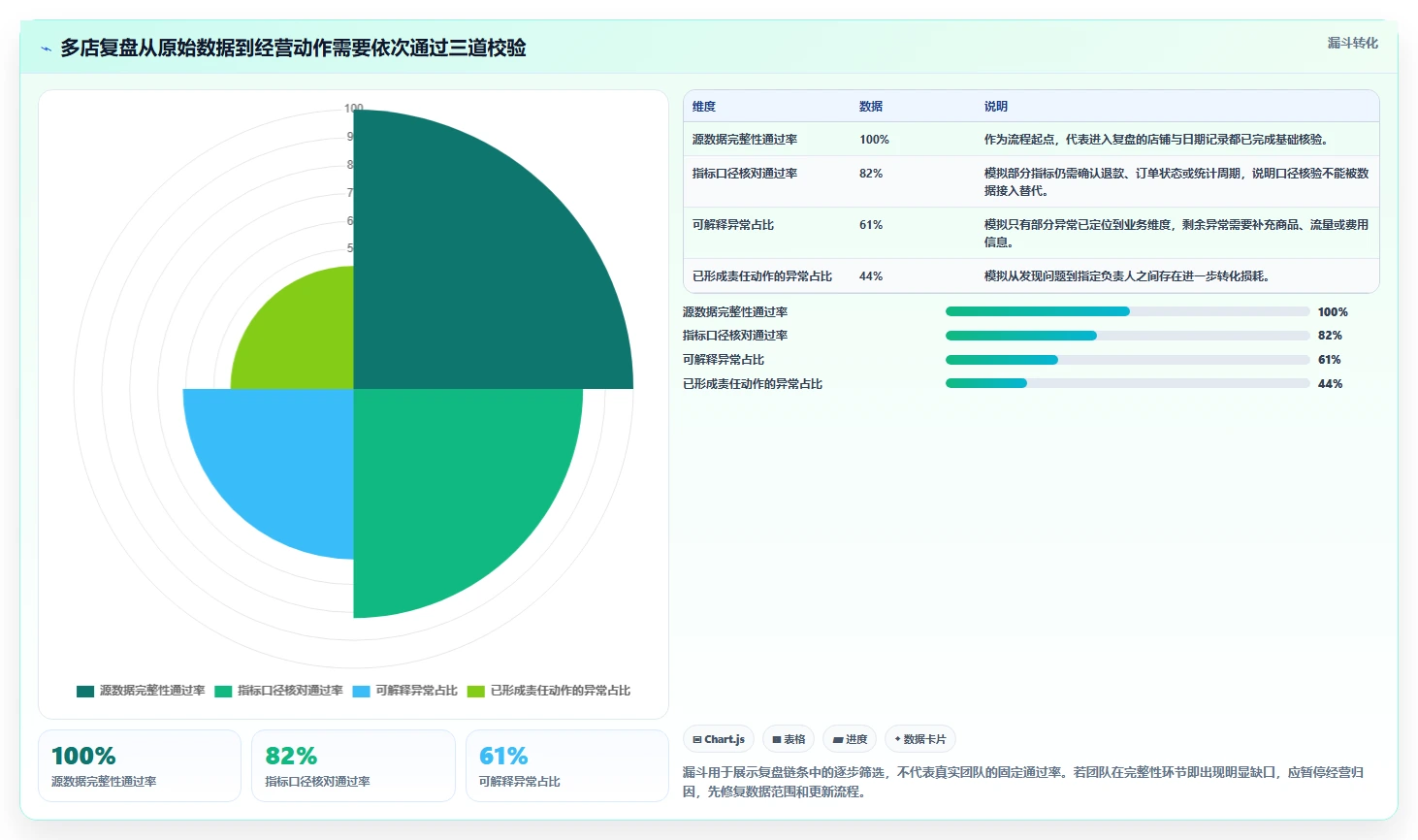Click the Chart.js tag chip
This screenshot has height=840, width=1418.
tap(719, 739)
